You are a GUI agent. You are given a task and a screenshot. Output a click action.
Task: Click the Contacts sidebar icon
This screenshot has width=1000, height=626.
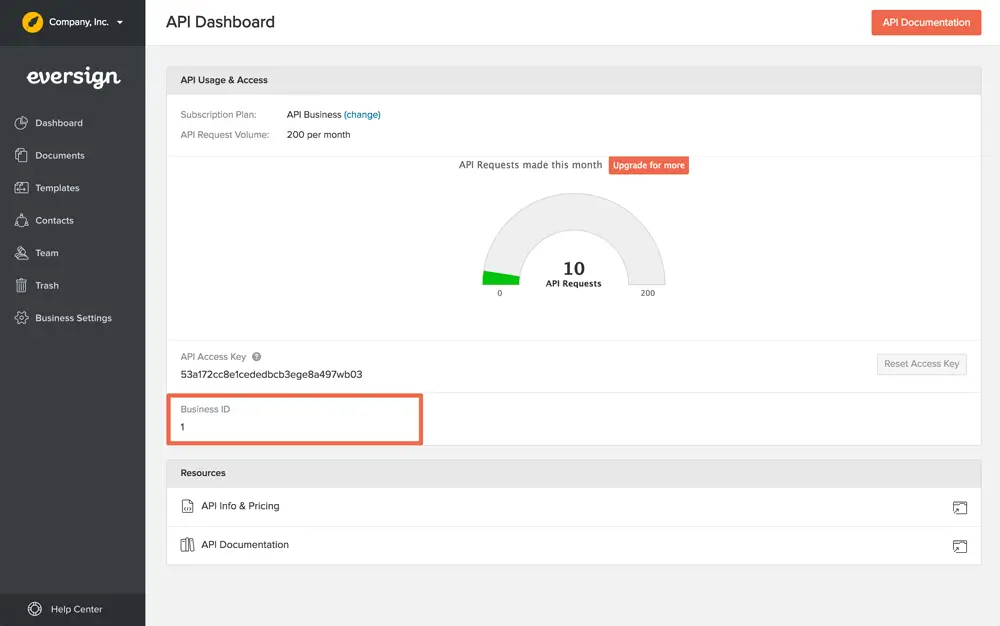(21, 220)
